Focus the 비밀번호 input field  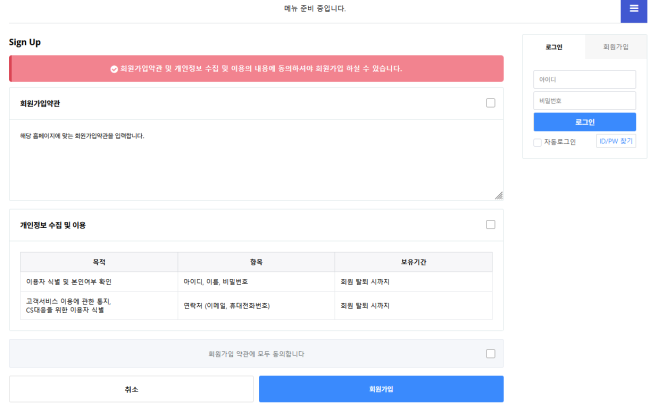point(585,101)
